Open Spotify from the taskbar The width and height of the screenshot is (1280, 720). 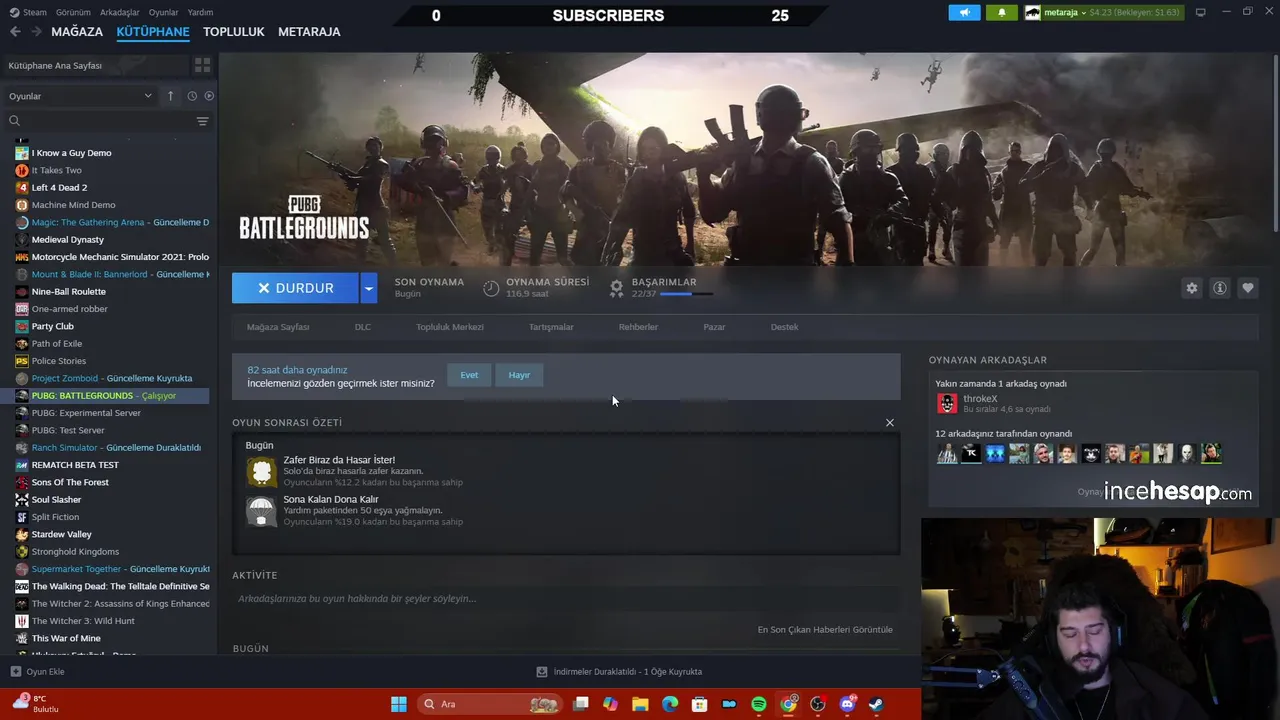pos(759,704)
